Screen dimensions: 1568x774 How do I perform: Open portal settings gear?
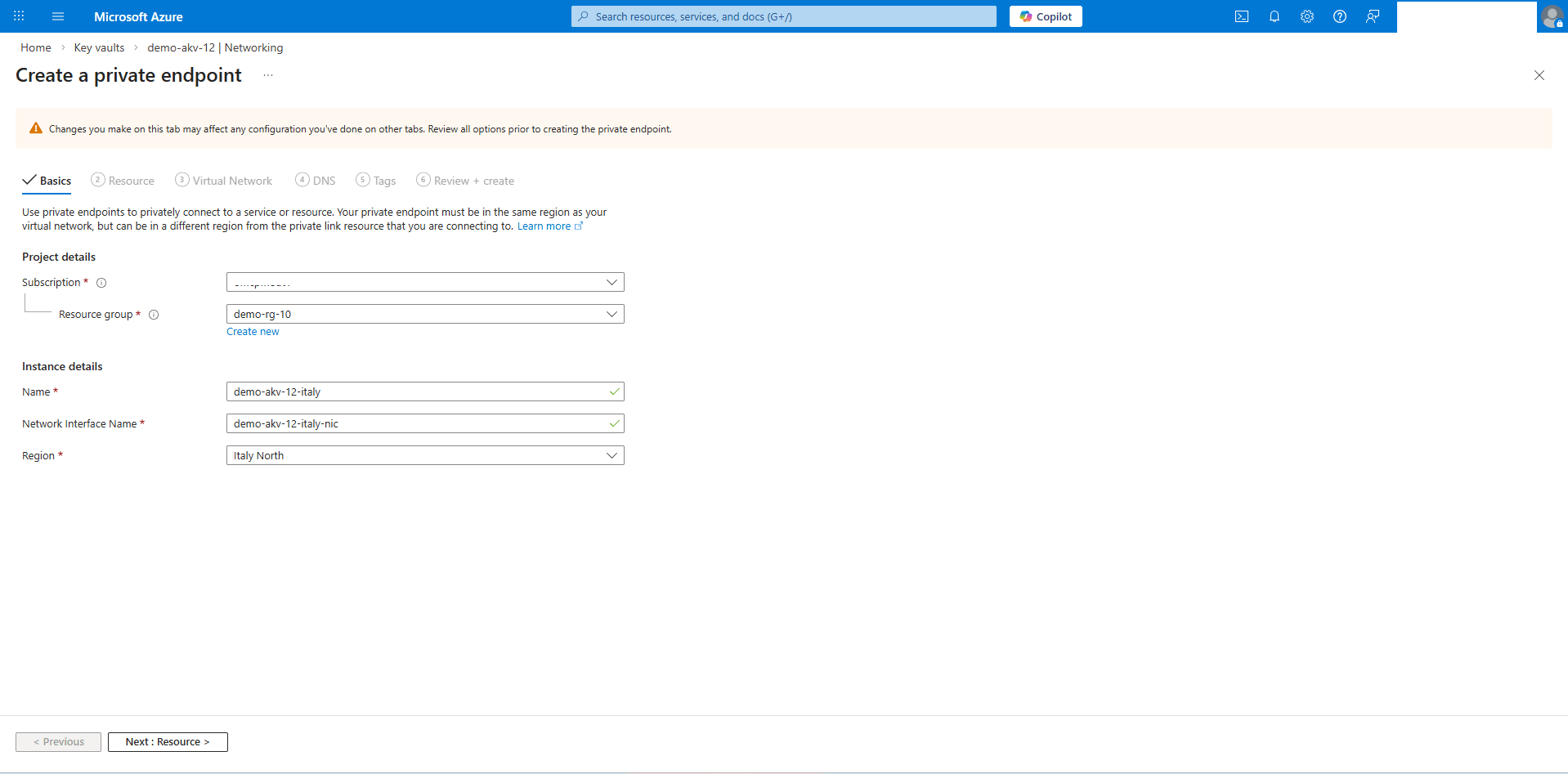click(1306, 16)
